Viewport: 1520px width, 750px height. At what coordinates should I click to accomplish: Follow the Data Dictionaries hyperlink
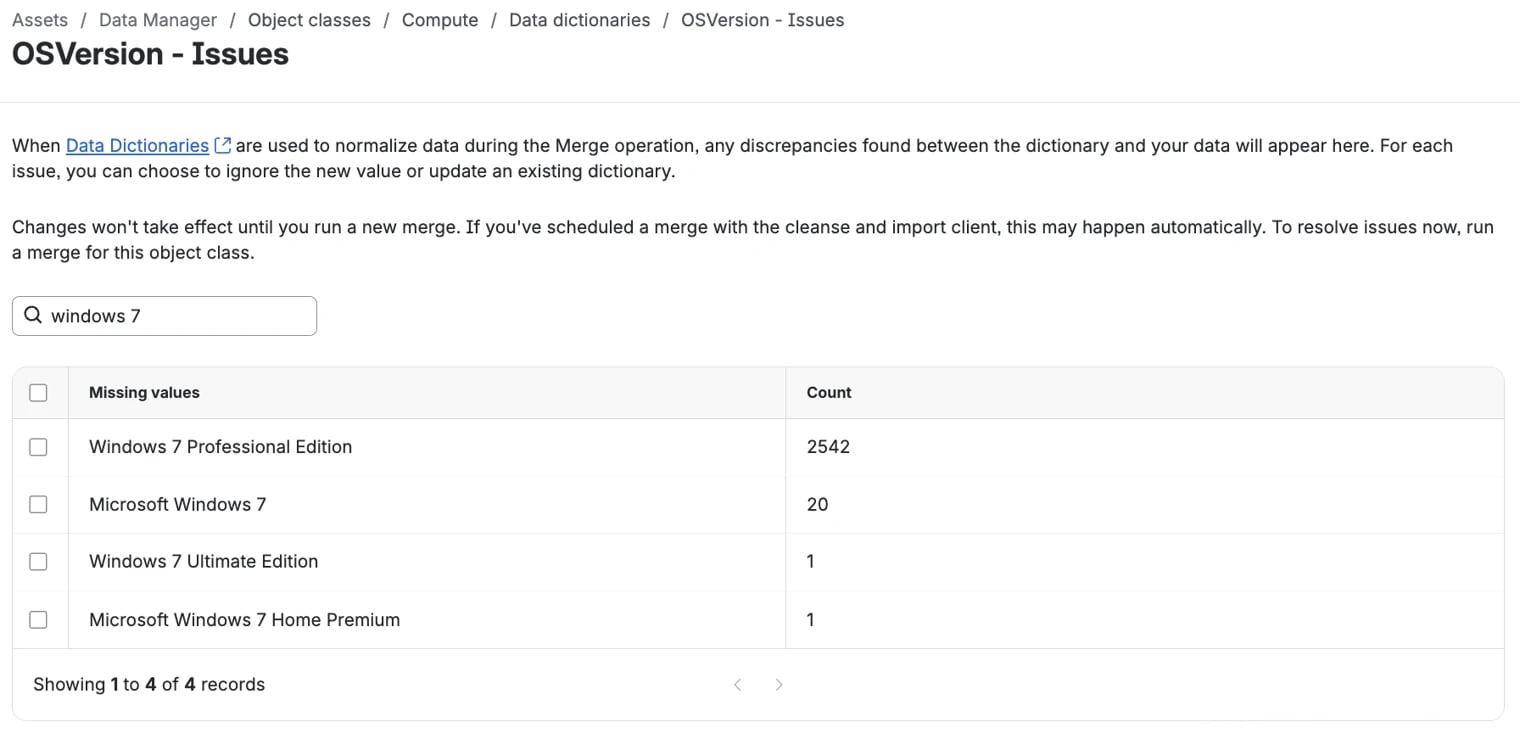click(137, 146)
